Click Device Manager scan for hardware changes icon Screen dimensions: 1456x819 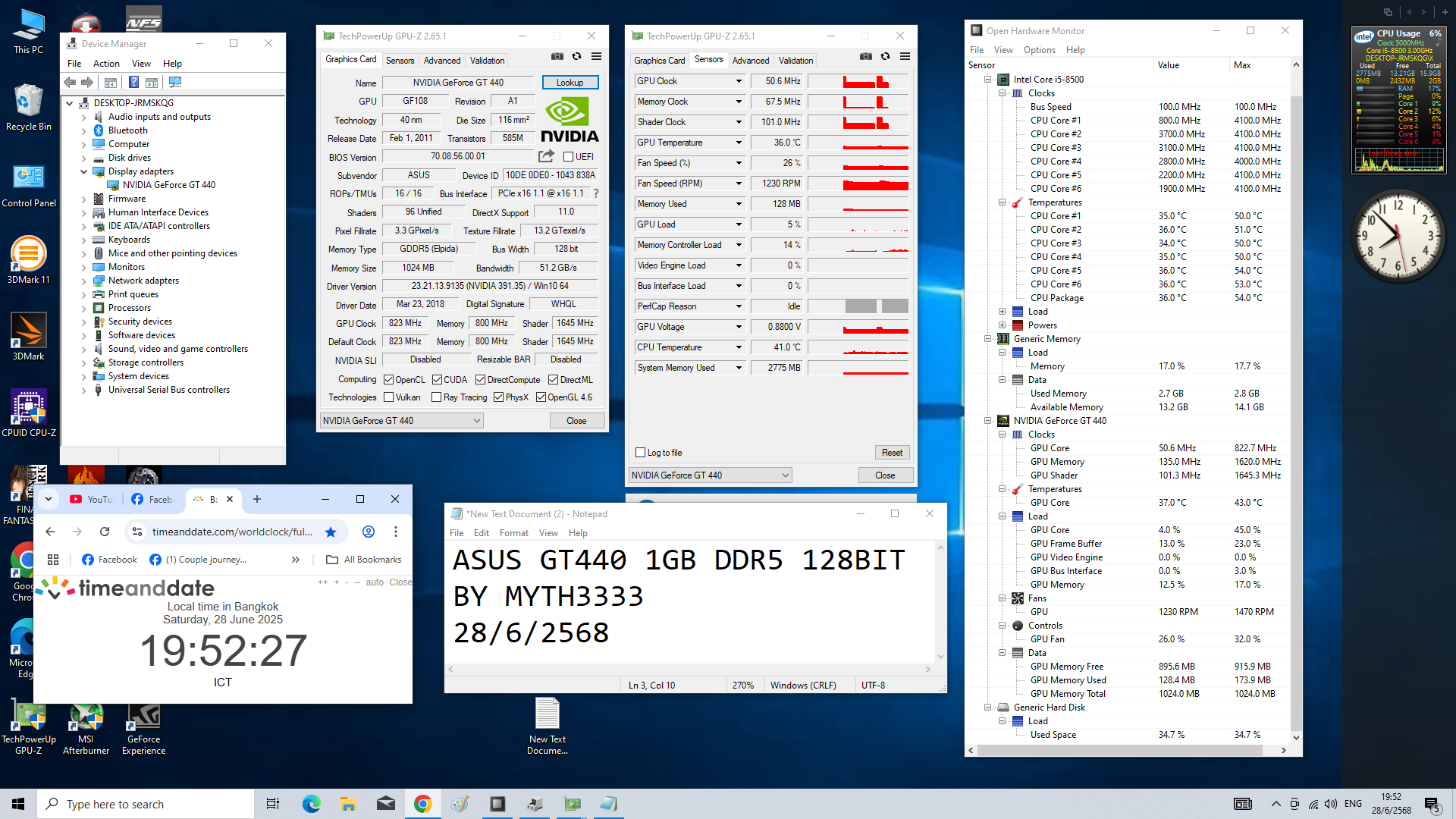175,82
